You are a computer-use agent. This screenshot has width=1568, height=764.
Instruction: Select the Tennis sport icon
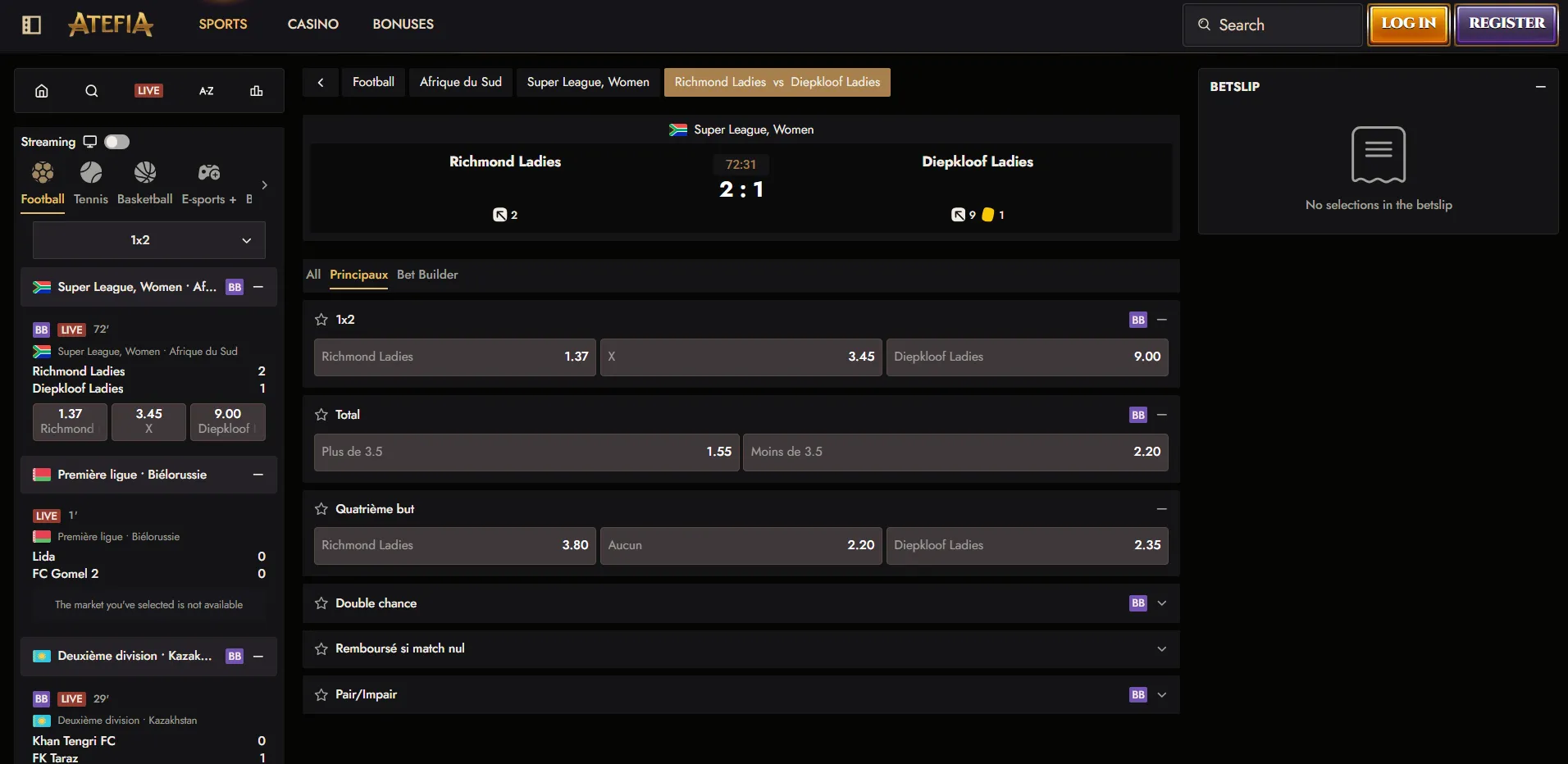point(91,172)
